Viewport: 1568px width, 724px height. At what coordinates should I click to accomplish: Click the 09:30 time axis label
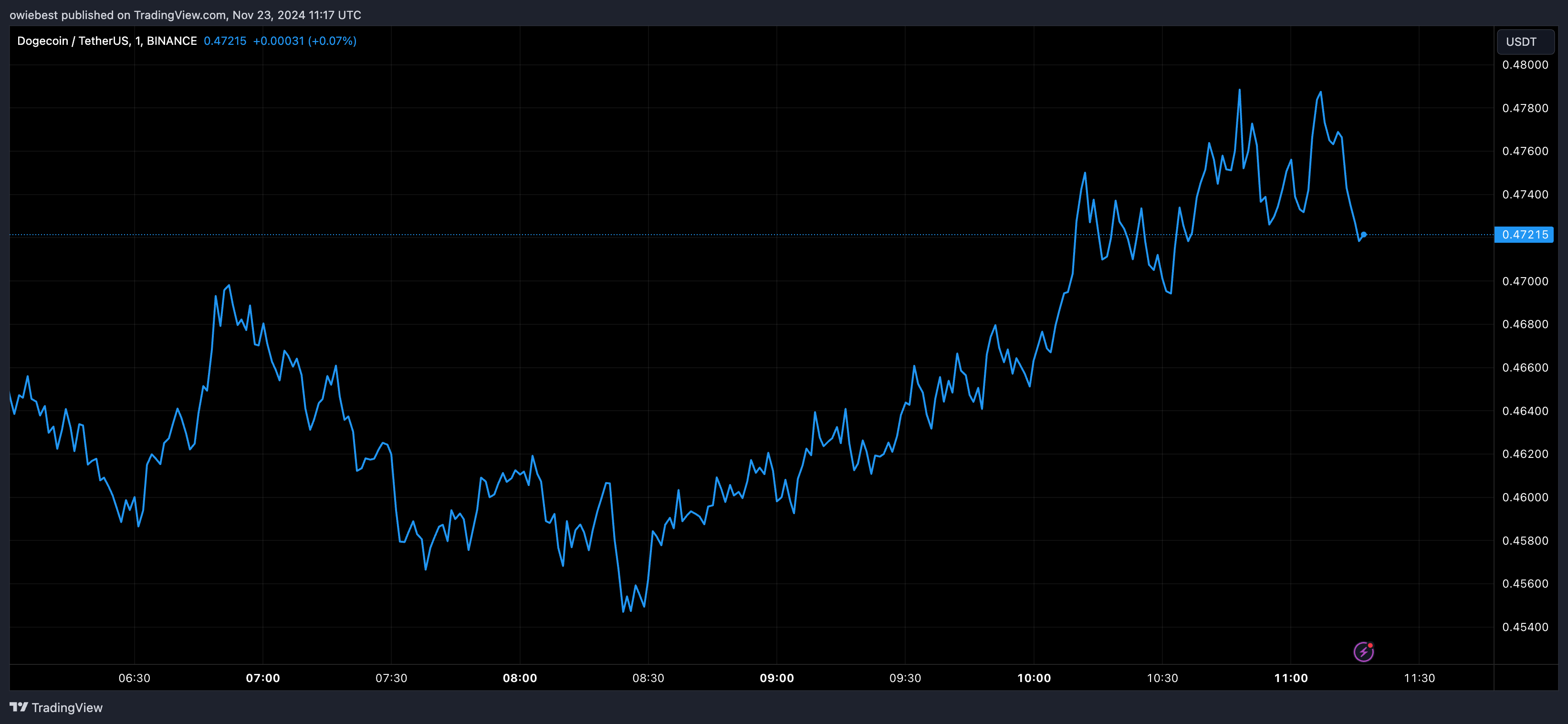[x=905, y=678]
